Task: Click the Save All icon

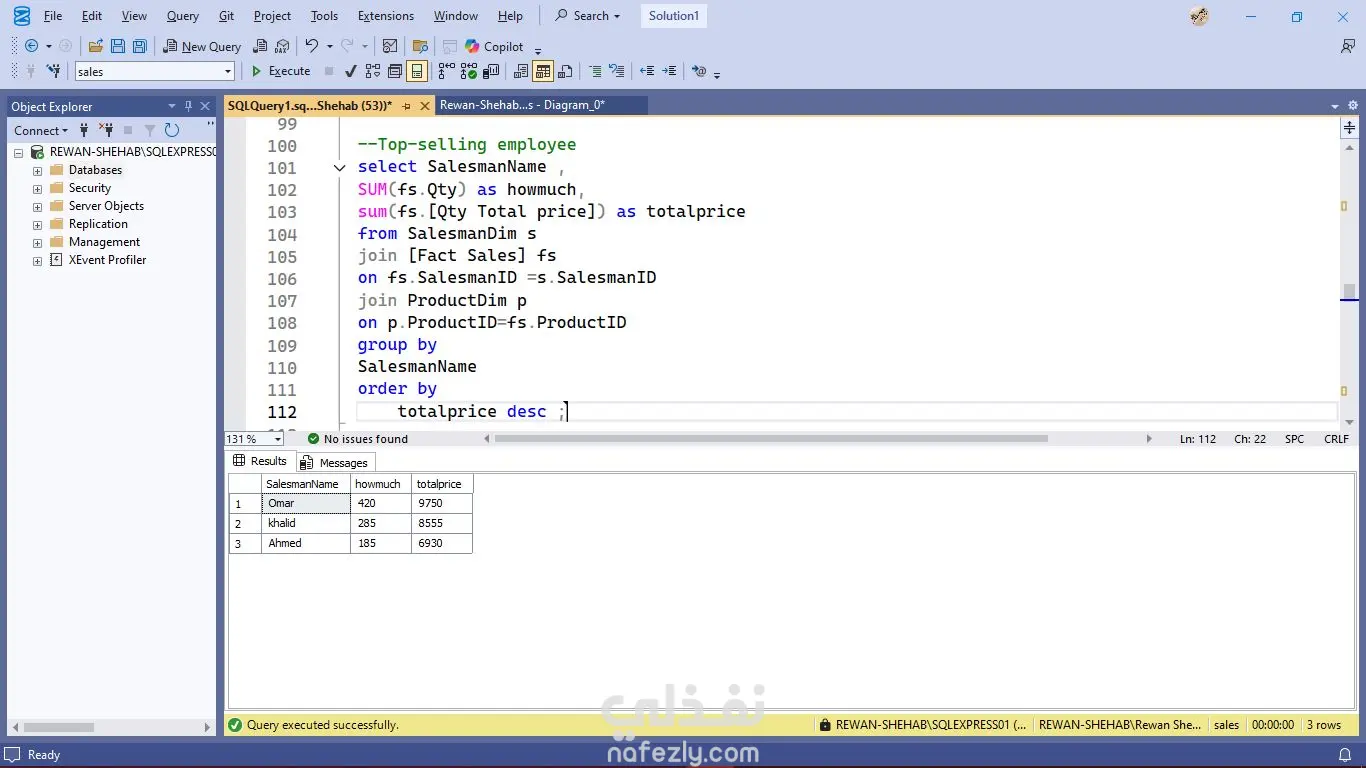Action: coord(140,46)
